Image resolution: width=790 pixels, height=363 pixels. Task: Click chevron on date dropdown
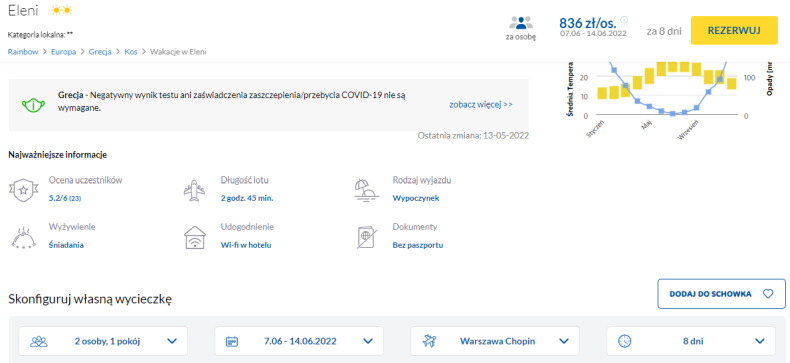pos(368,341)
